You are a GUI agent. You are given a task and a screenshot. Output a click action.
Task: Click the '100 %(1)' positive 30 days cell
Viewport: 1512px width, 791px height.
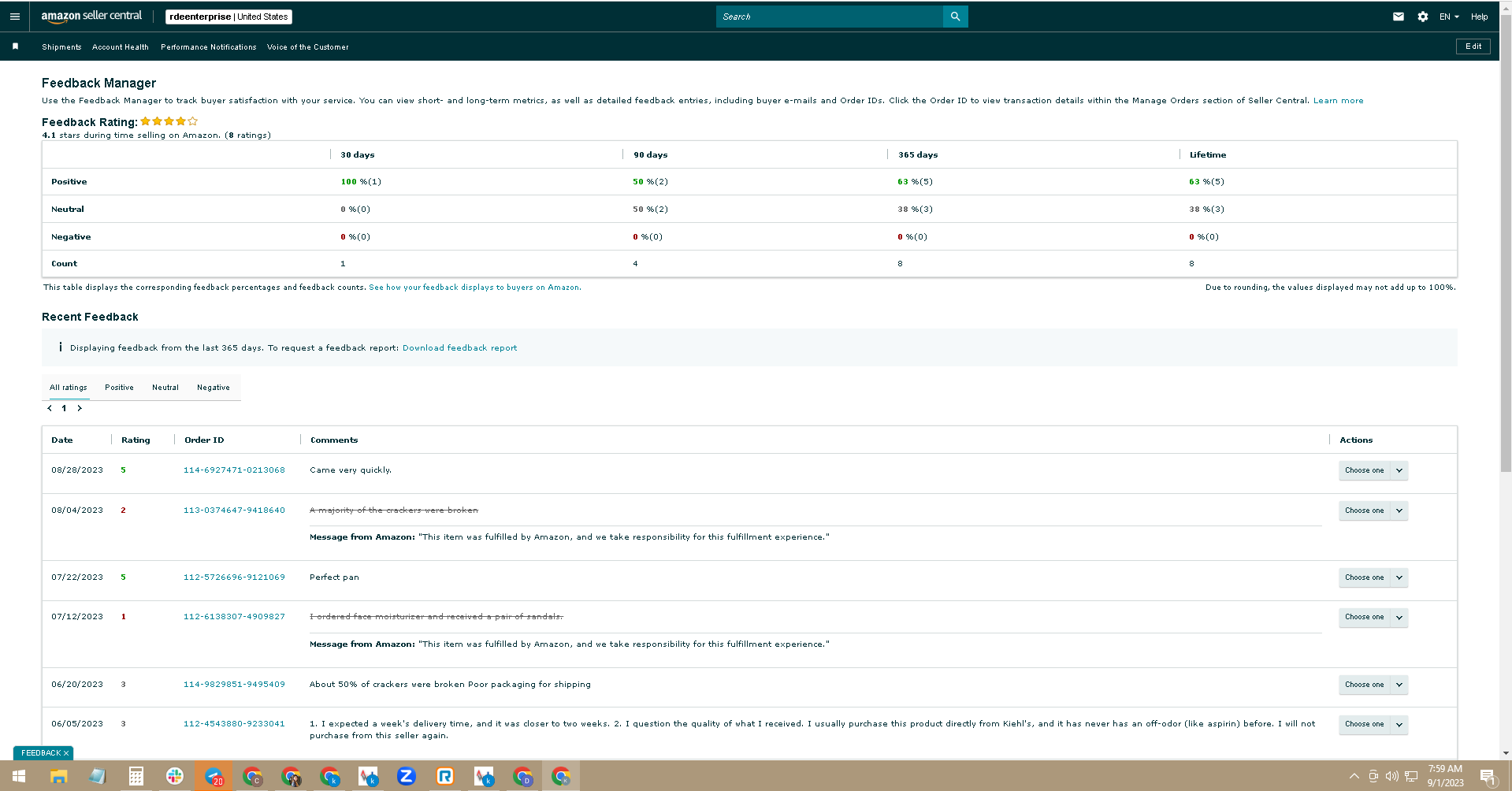pos(361,182)
